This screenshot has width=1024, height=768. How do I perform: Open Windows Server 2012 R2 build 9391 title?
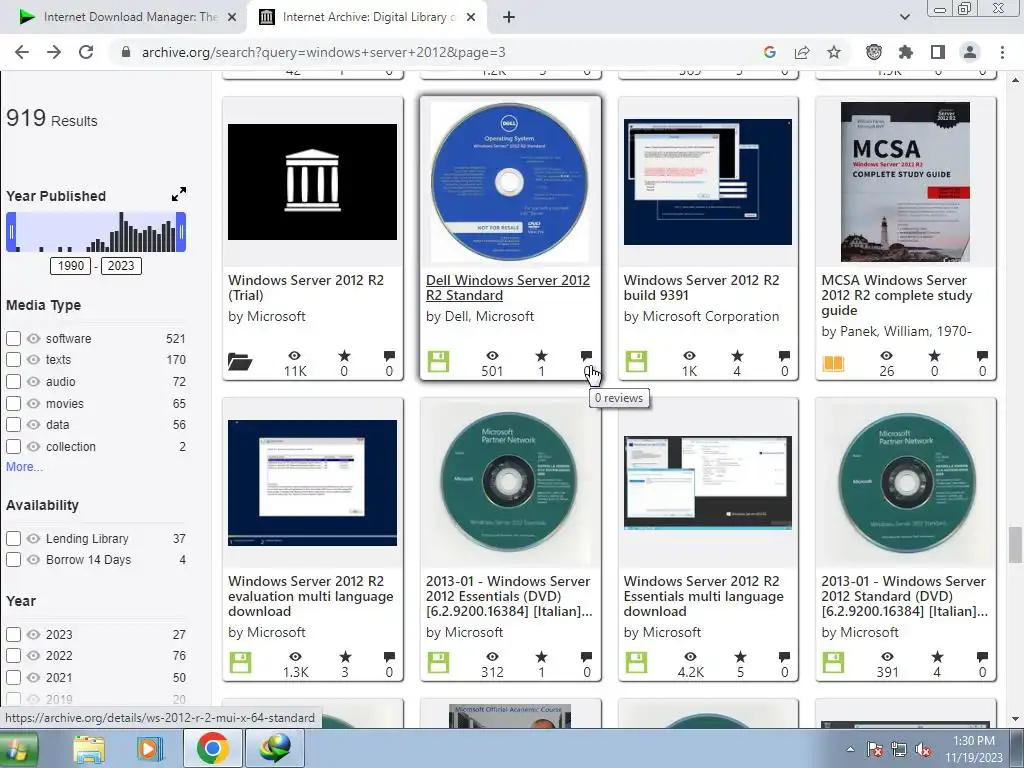pos(701,287)
